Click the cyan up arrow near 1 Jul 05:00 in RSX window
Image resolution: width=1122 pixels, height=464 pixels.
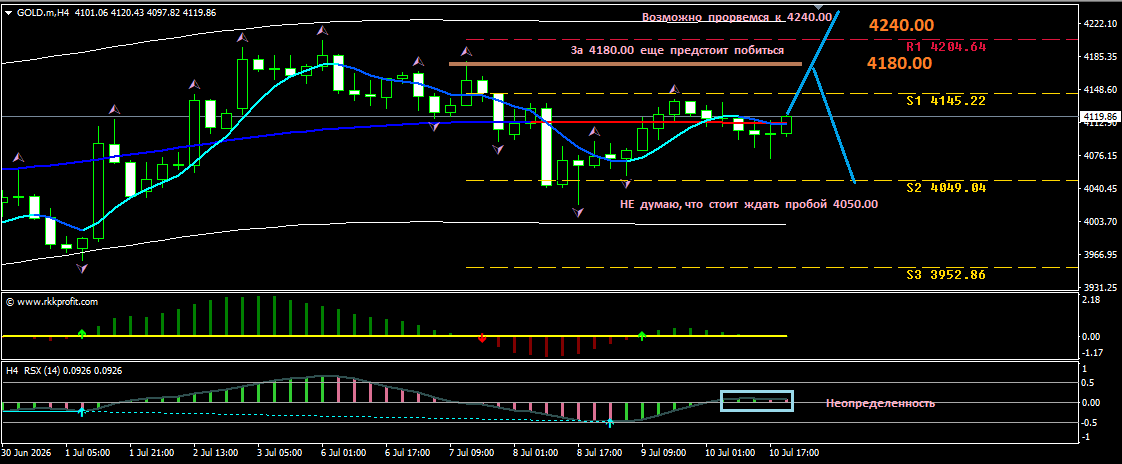coord(81,412)
